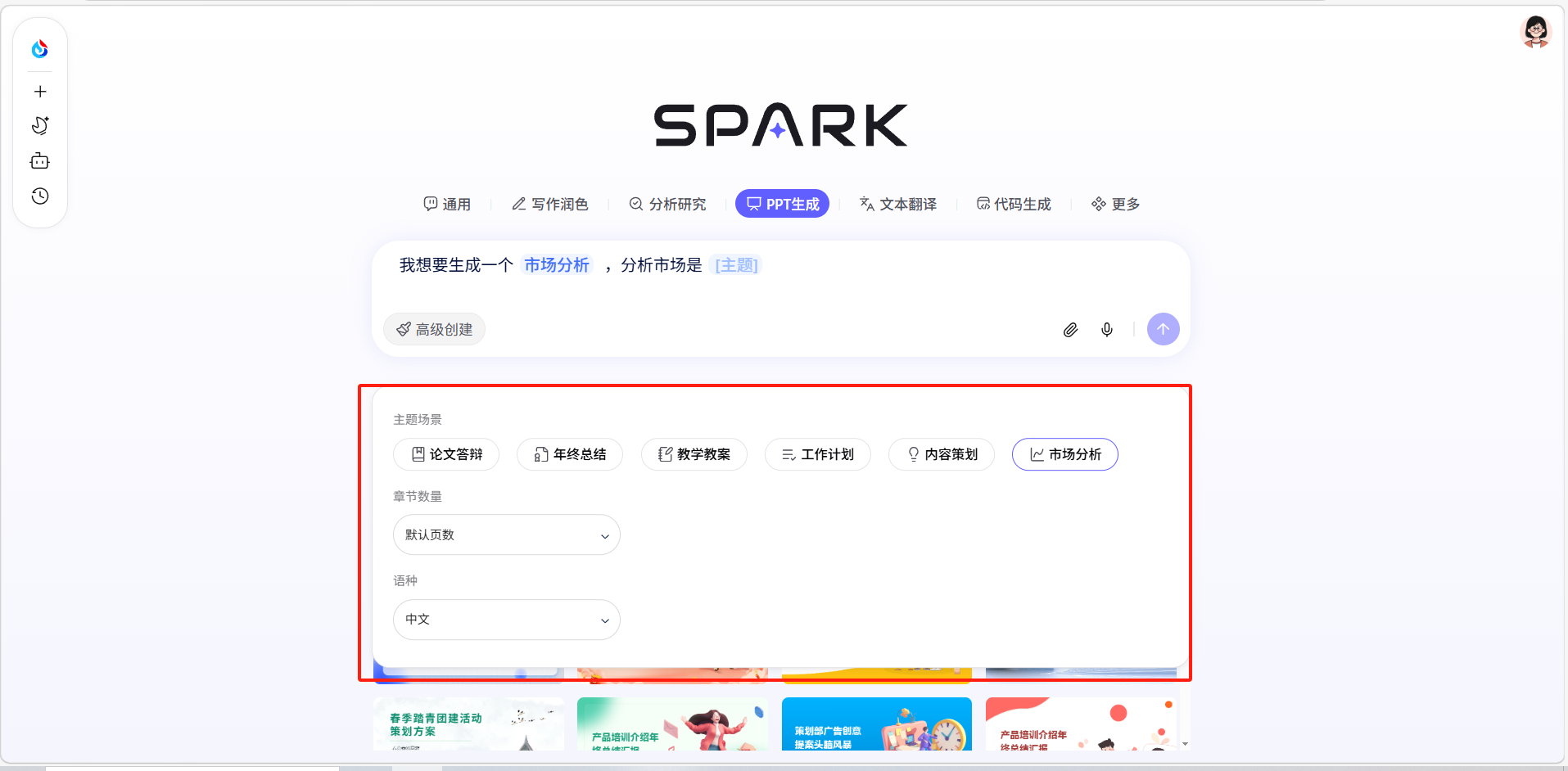Expand the 更多 category menu
1568x771 pixels.
coord(1115,204)
